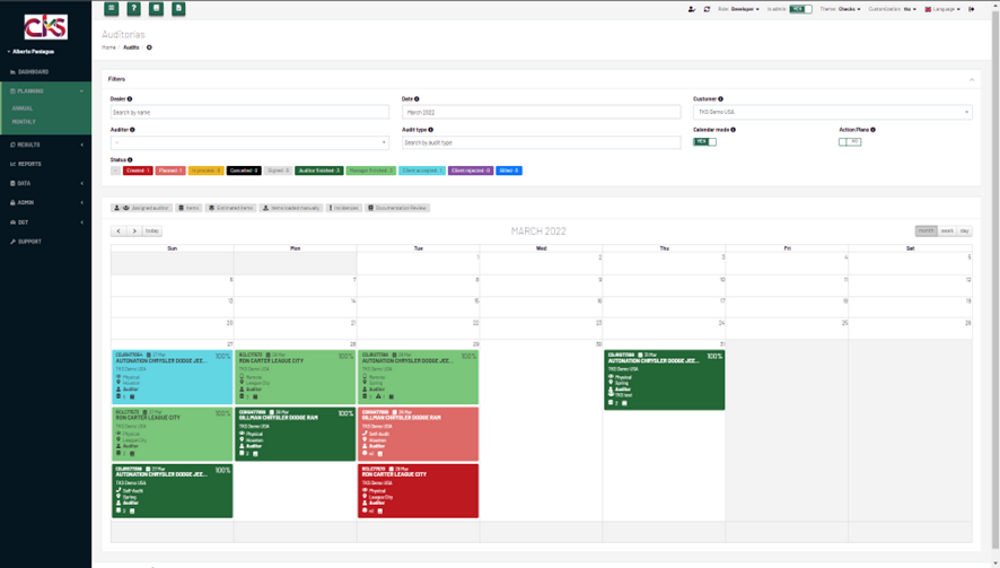Viewport: 1000px width, 568px height.
Task: Advance to next month with right arrow
Action: [134, 231]
